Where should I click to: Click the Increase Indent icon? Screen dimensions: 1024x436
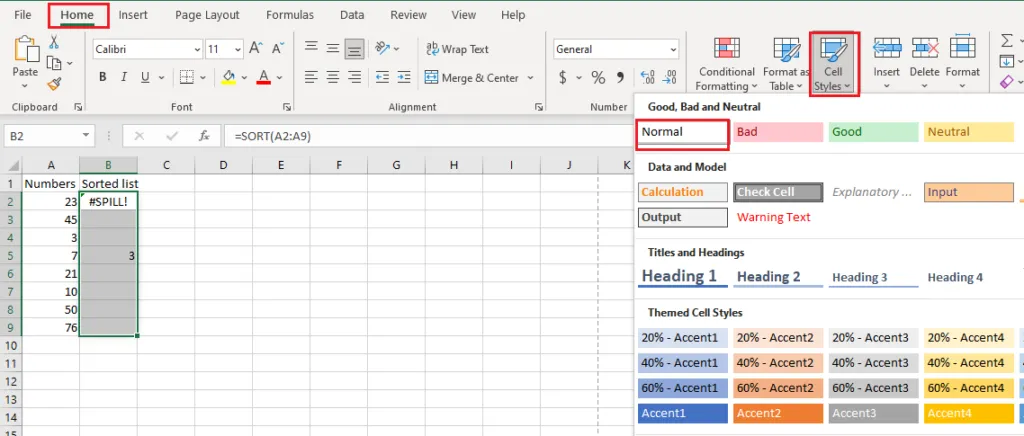pos(404,77)
